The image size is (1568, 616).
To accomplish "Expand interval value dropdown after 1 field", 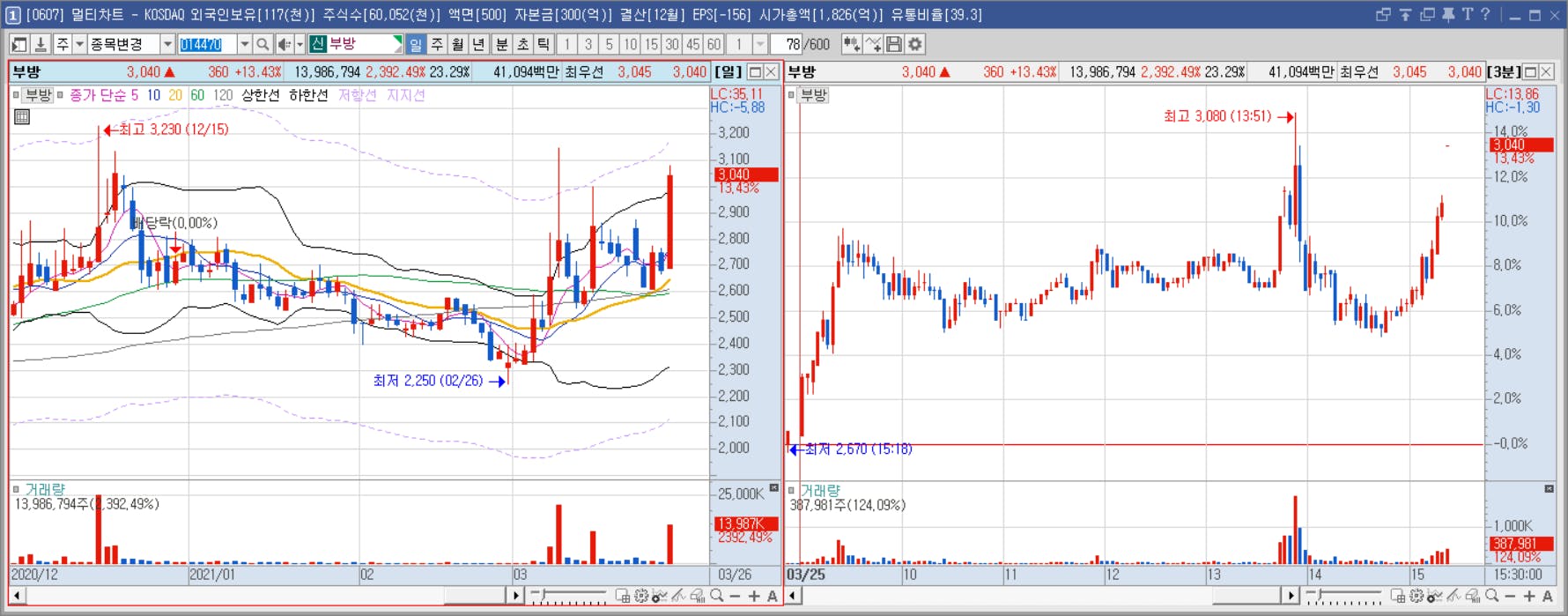I will [x=760, y=44].
